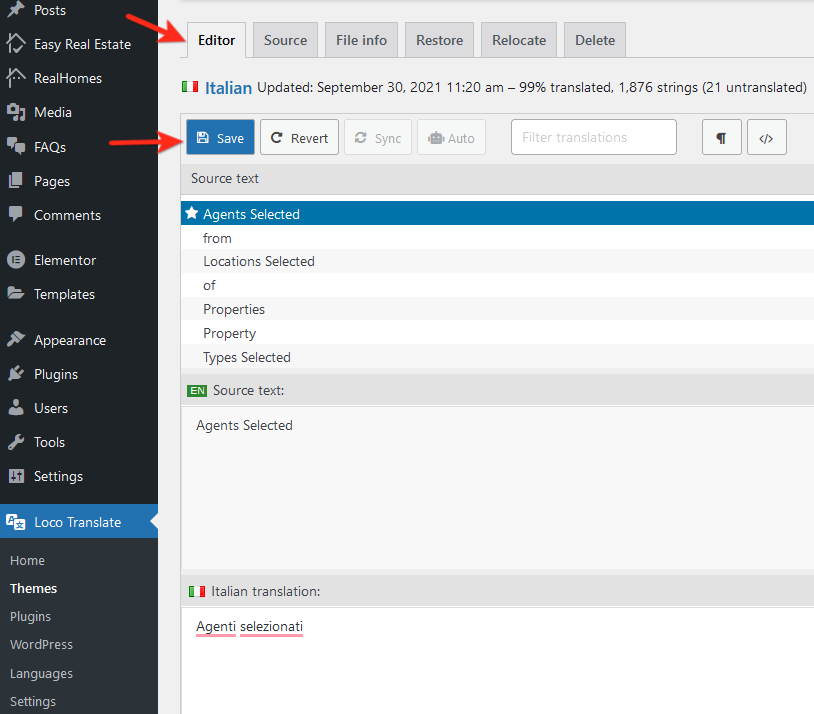Image resolution: width=814 pixels, height=714 pixels.
Task: Toggle code view with the </> button
Action: coord(766,138)
